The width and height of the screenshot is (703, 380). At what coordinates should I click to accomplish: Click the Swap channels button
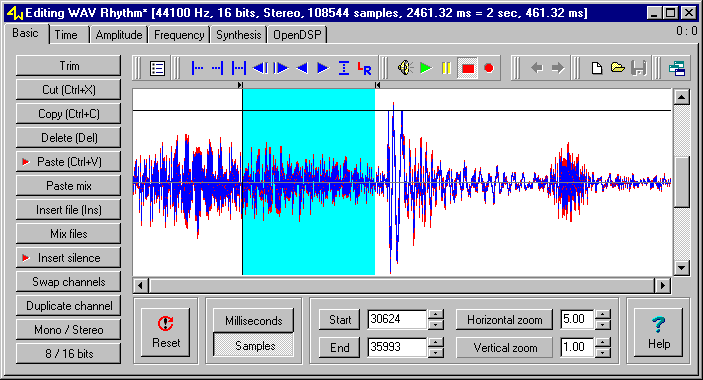(x=69, y=281)
